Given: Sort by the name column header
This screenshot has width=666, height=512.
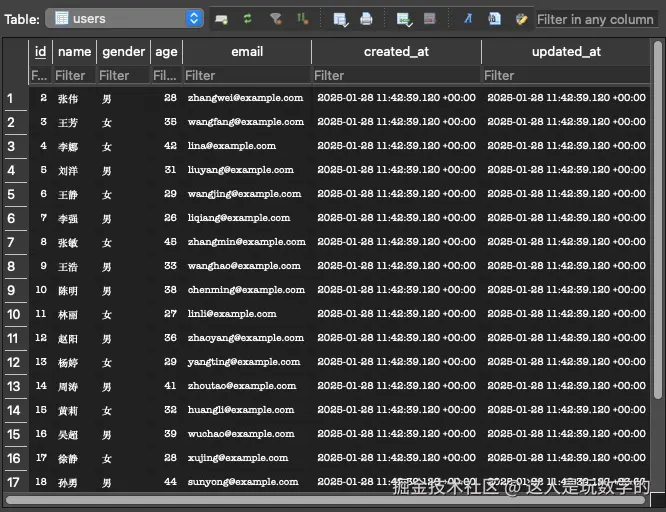Looking at the screenshot, I should pyautogui.click(x=74, y=52).
